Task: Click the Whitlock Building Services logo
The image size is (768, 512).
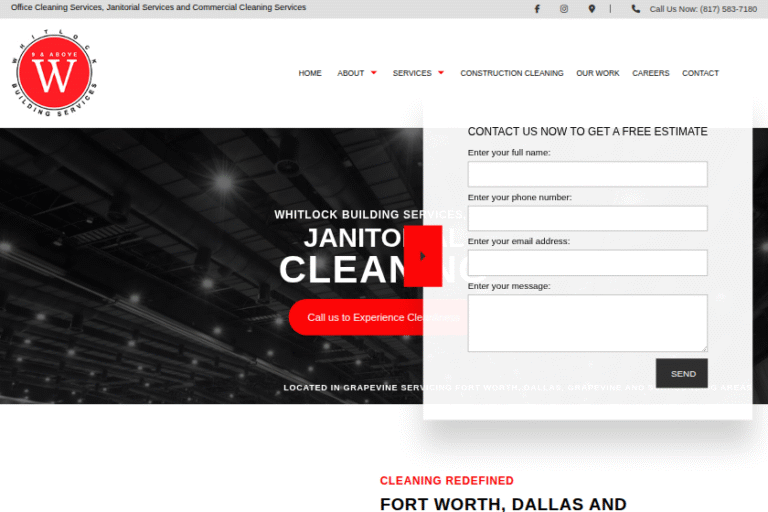Action: (x=56, y=73)
